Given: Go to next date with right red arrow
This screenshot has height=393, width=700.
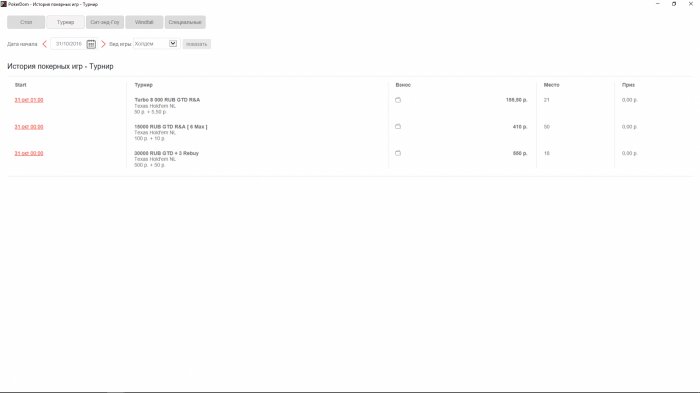Looking at the screenshot, I should [x=103, y=44].
